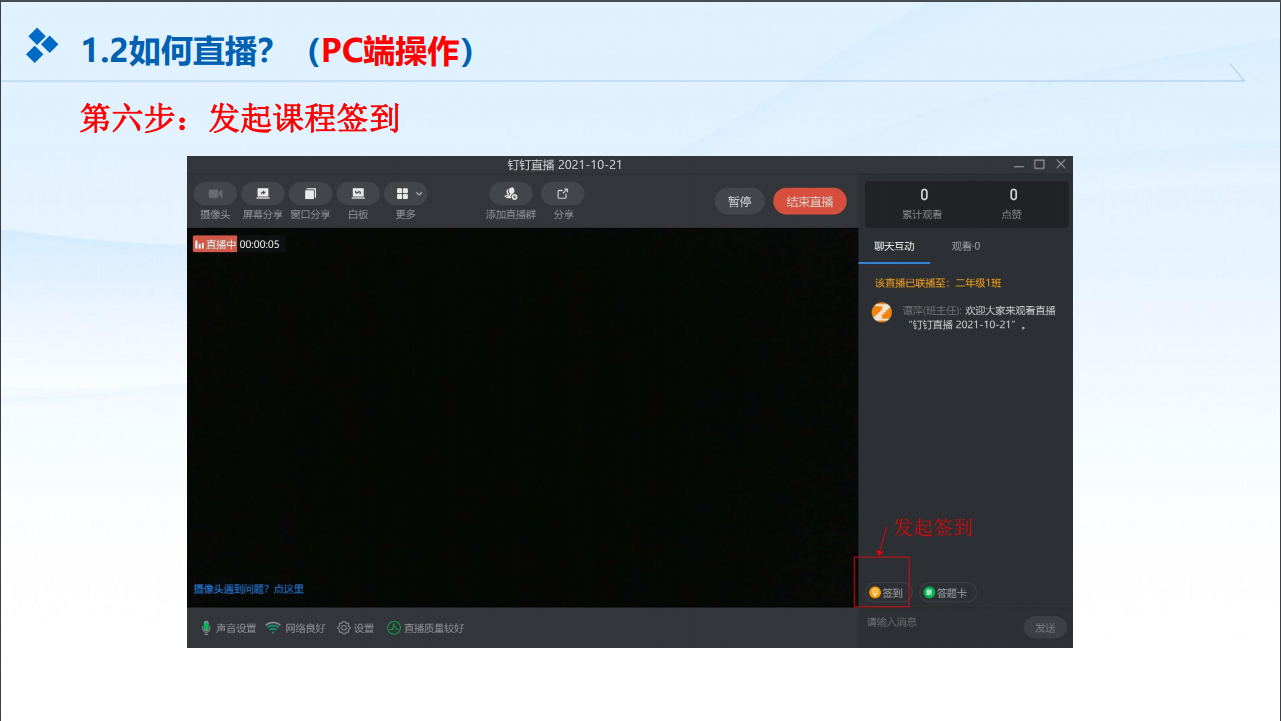Click the red end live (结束直播) button

click(x=809, y=201)
